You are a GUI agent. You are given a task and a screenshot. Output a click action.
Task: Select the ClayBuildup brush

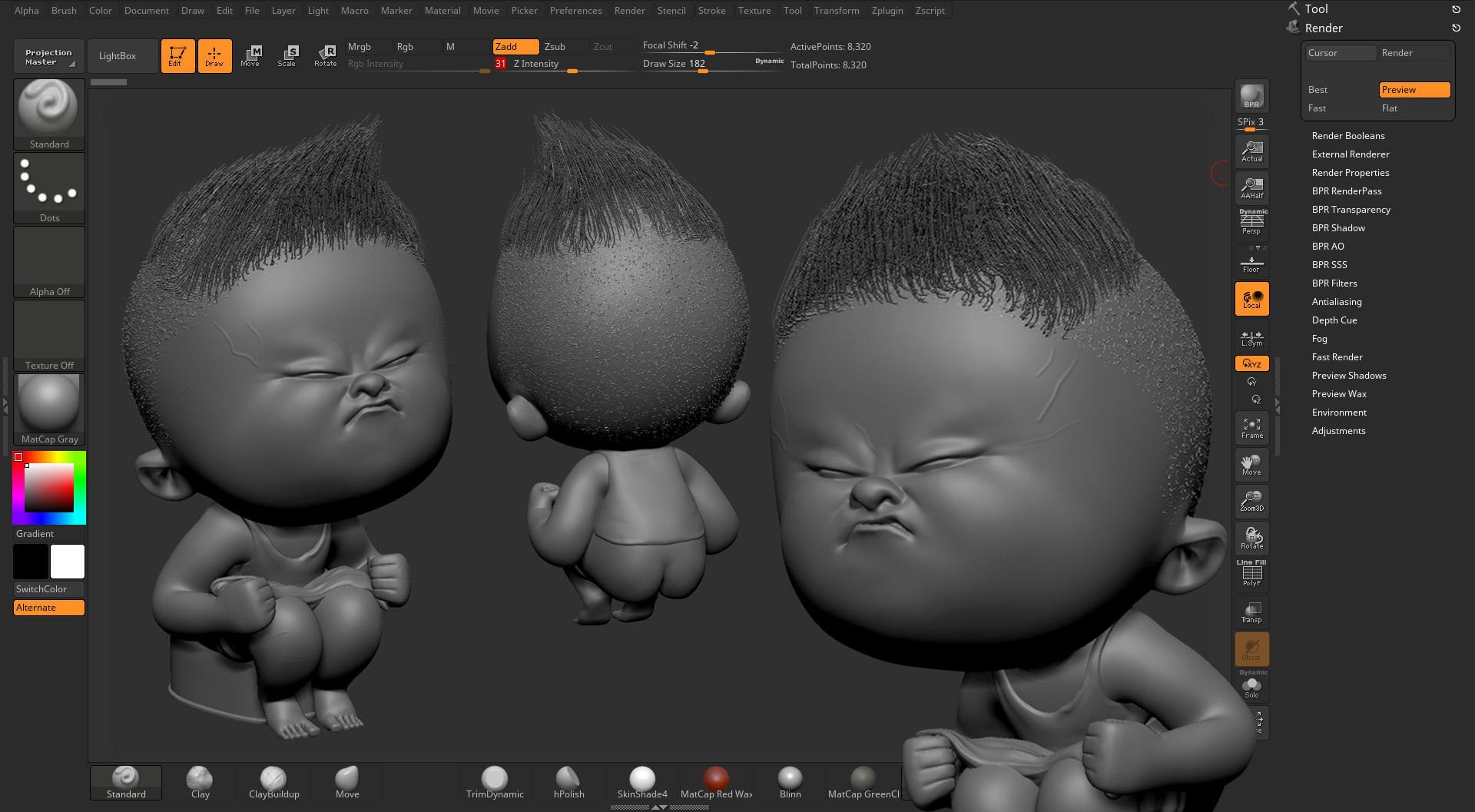[x=273, y=783]
